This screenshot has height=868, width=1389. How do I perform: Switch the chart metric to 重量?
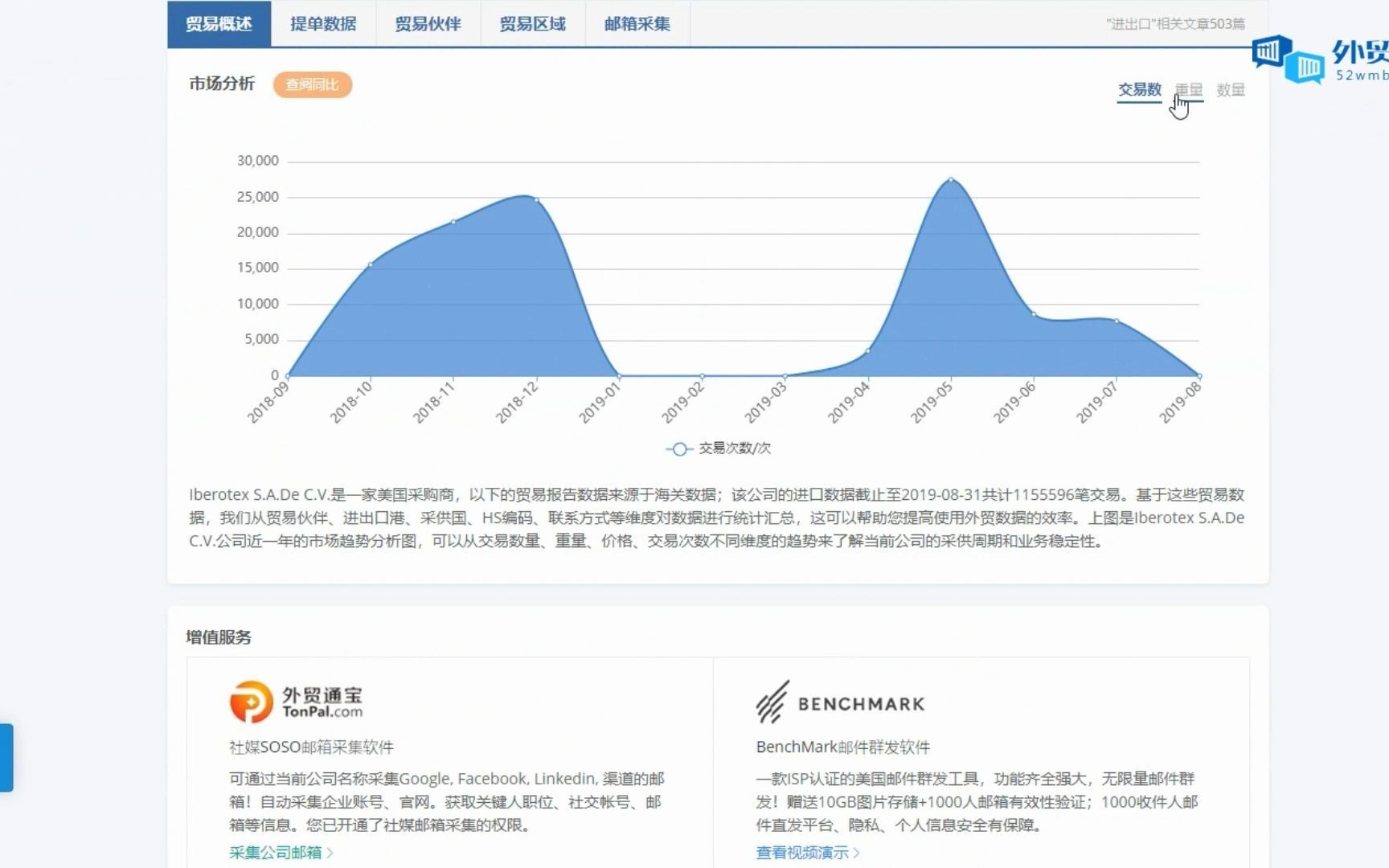pos(1189,89)
